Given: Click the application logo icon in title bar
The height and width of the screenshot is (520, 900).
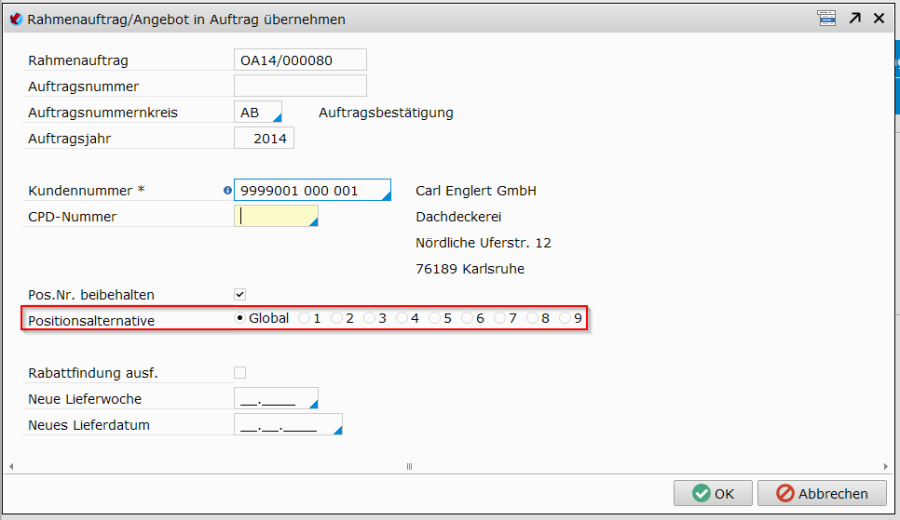Looking at the screenshot, I should tap(15, 19).
